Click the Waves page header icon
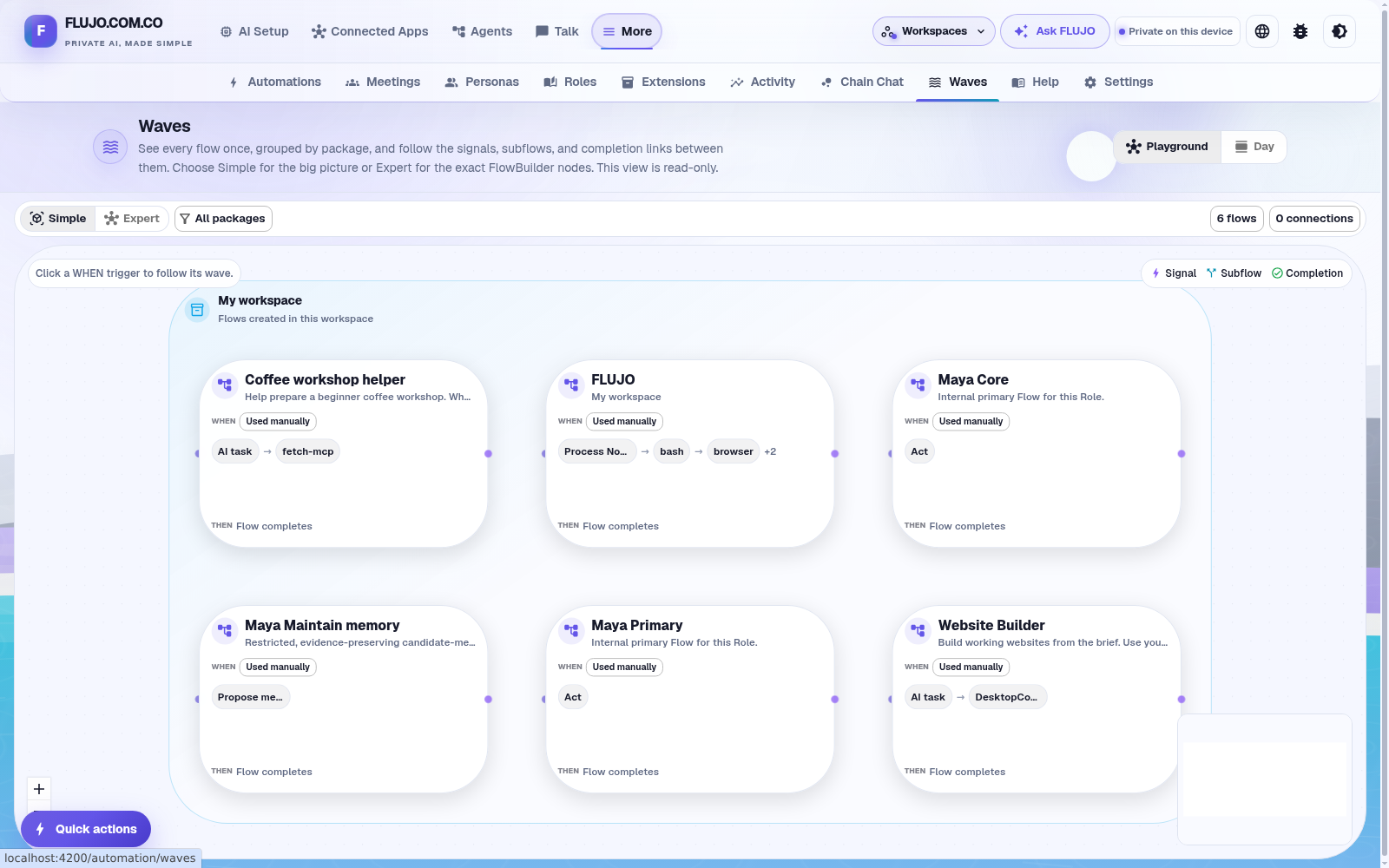Image resolution: width=1389 pixels, height=868 pixels. (x=110, y=147)
